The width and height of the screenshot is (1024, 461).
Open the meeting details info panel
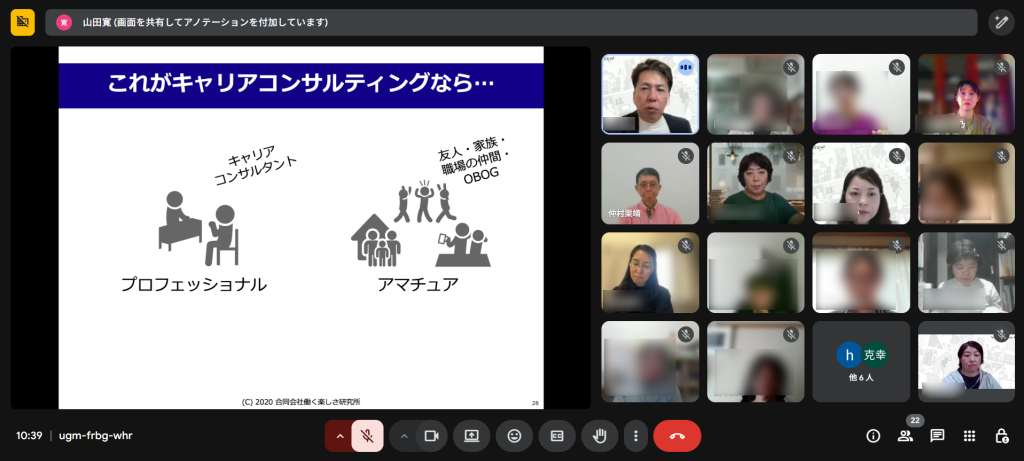(873, 436)
